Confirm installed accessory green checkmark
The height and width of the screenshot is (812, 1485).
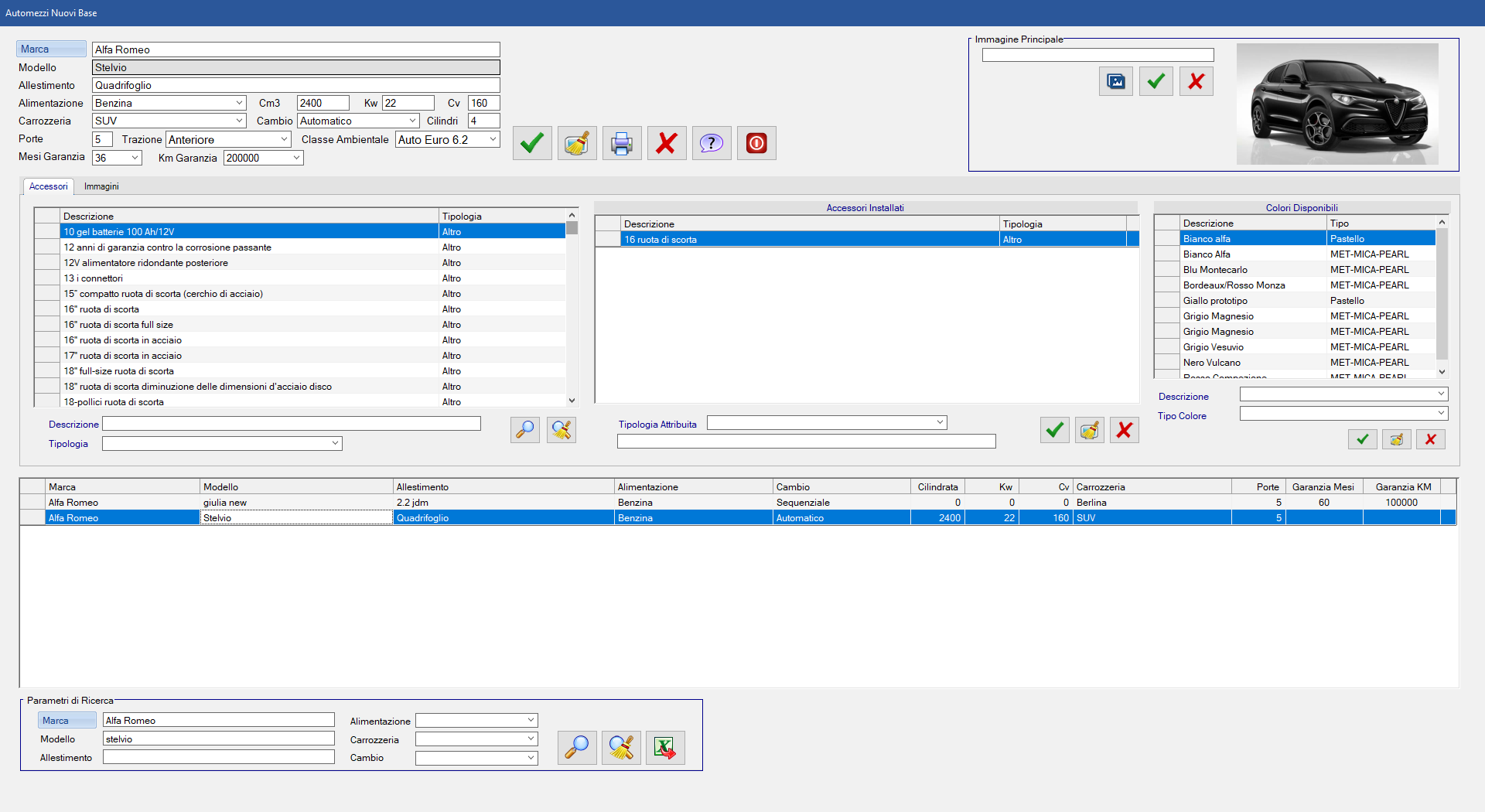[1055, 429]
